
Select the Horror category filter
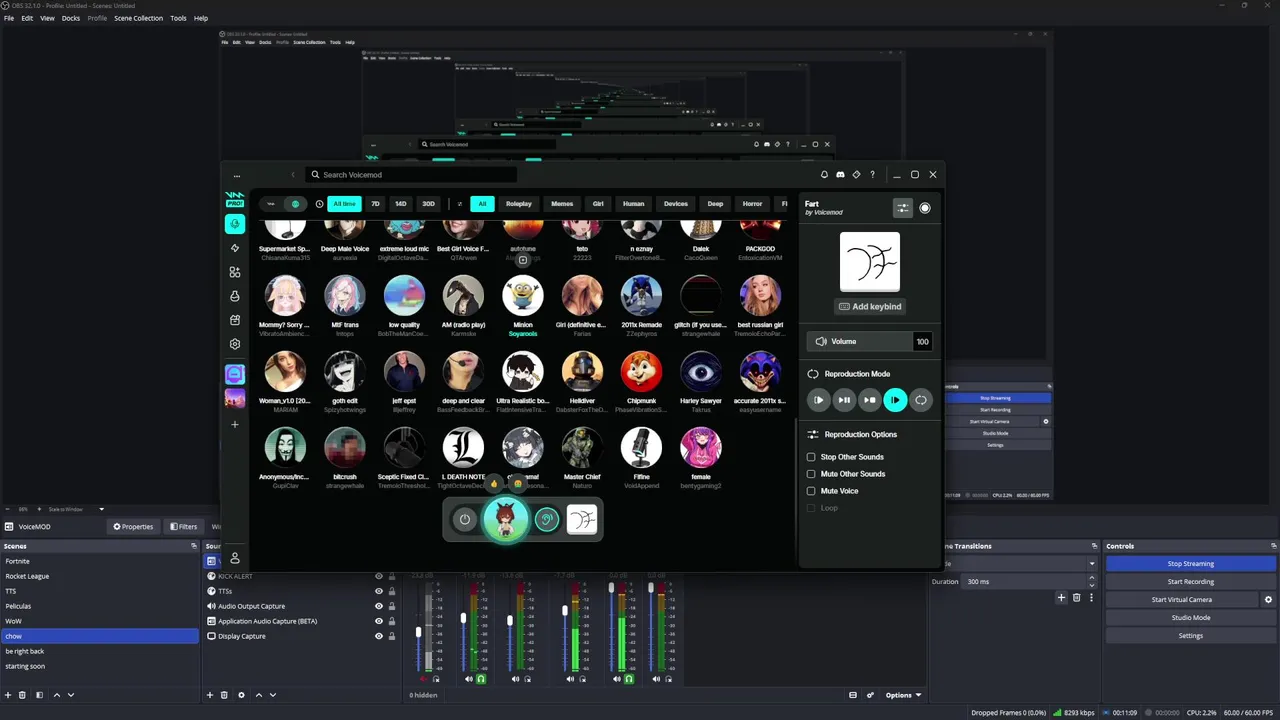pyautogui.click(x=752, y=204)
